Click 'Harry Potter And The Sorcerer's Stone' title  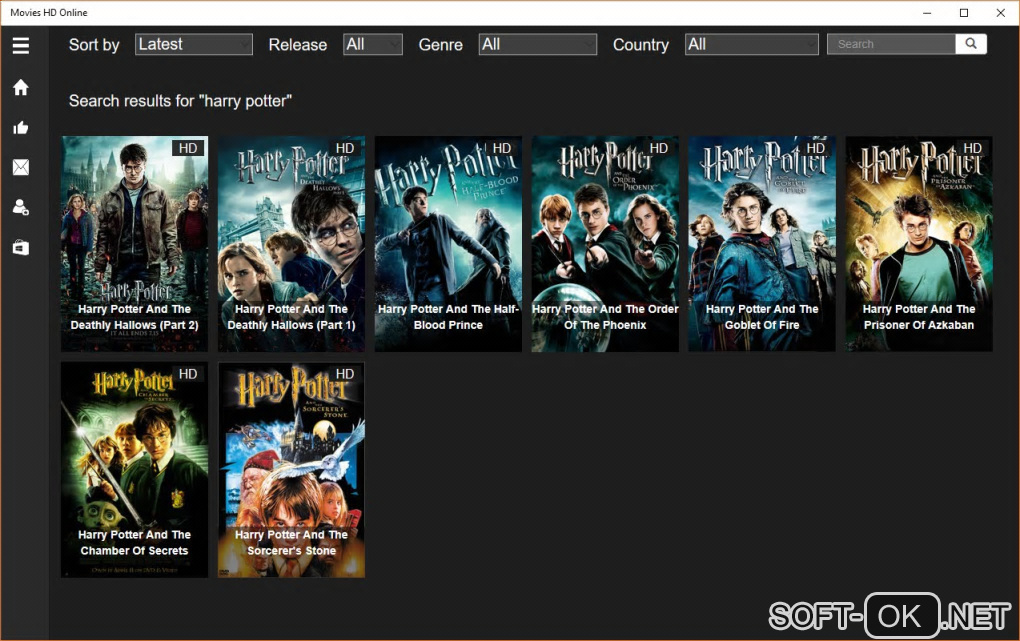(291, 543)
